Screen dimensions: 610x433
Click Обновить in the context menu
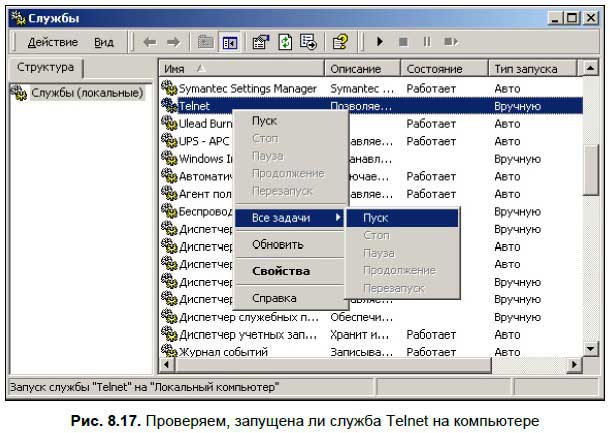(x=277, y=244)
